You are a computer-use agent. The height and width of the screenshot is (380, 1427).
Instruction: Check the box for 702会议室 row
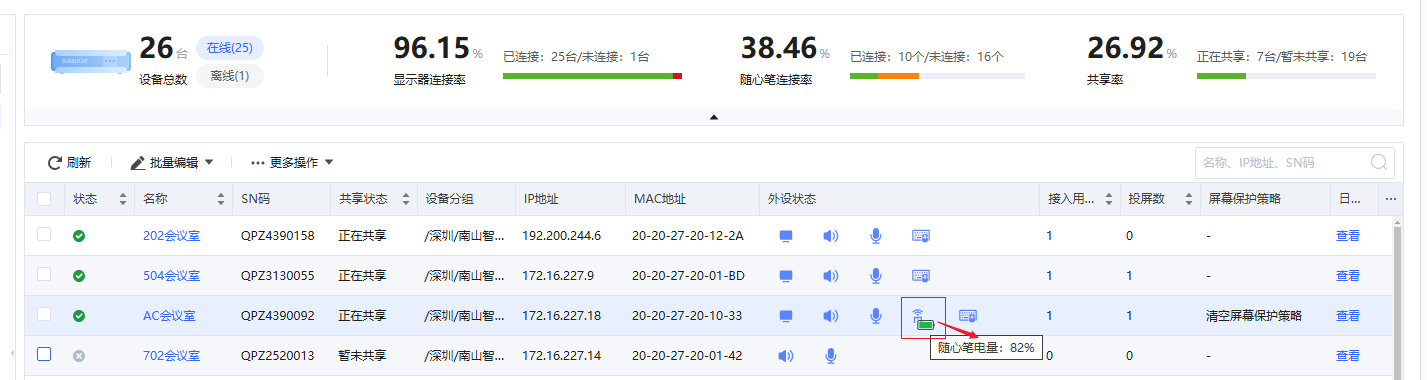click(x=44, y=353)
